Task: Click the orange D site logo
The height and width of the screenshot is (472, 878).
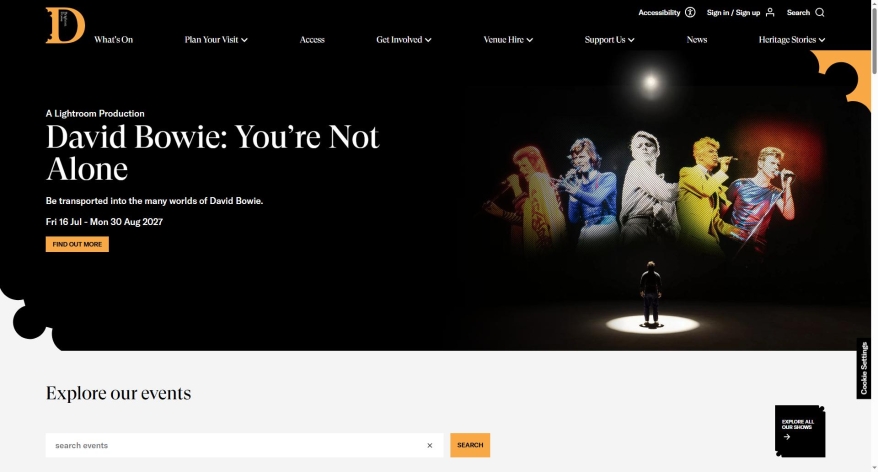Action: (65, 25)
